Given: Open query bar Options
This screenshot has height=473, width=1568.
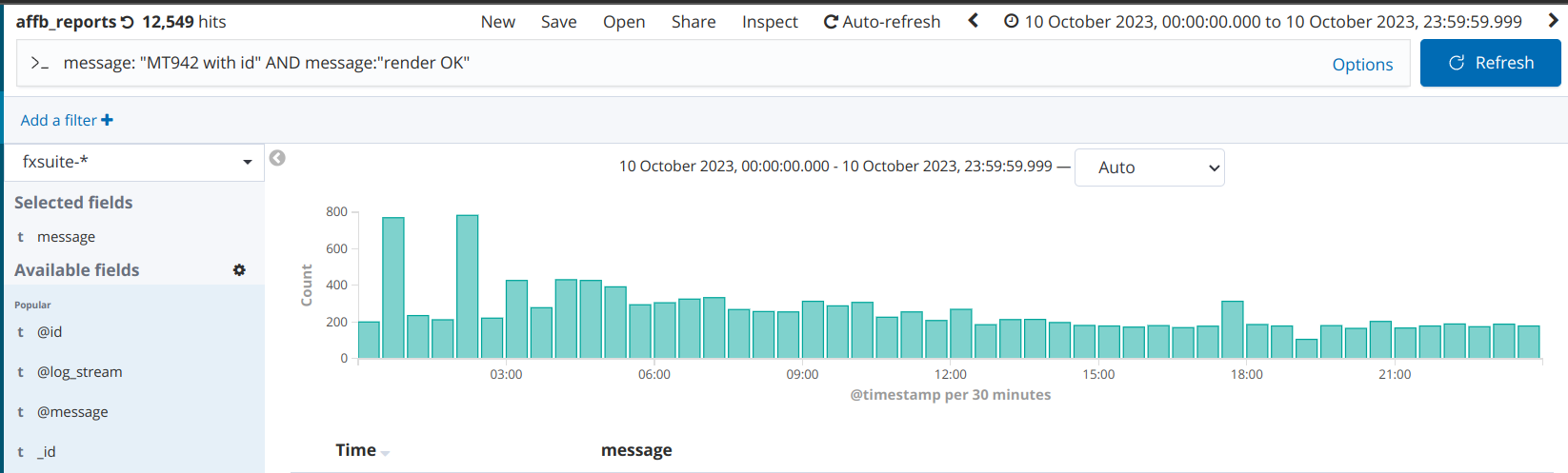Looking at the screenshot, I should click(1362, 64).
